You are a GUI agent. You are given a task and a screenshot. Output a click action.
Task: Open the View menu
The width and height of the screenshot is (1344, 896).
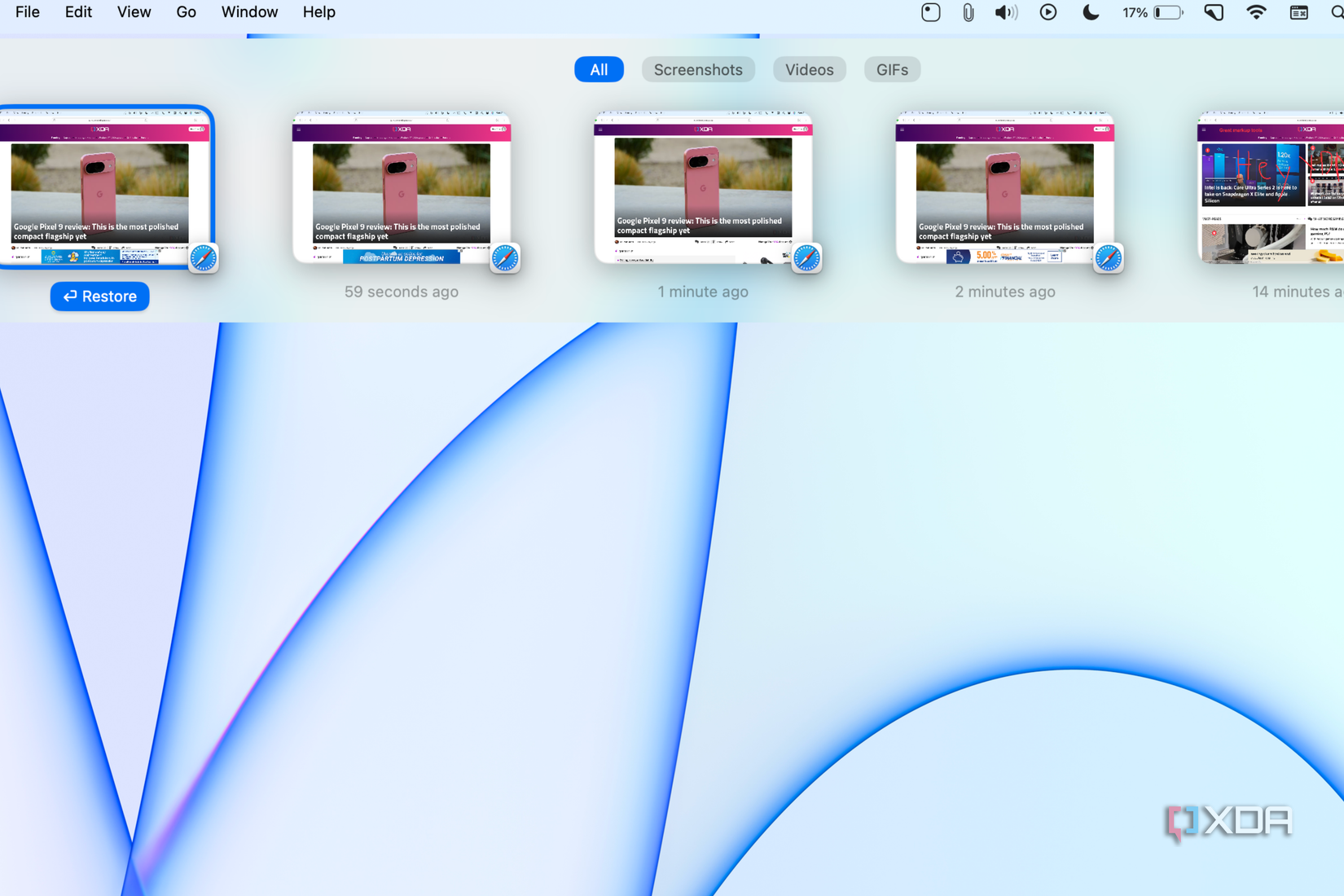pyautogui.click(x=134, y=12)
